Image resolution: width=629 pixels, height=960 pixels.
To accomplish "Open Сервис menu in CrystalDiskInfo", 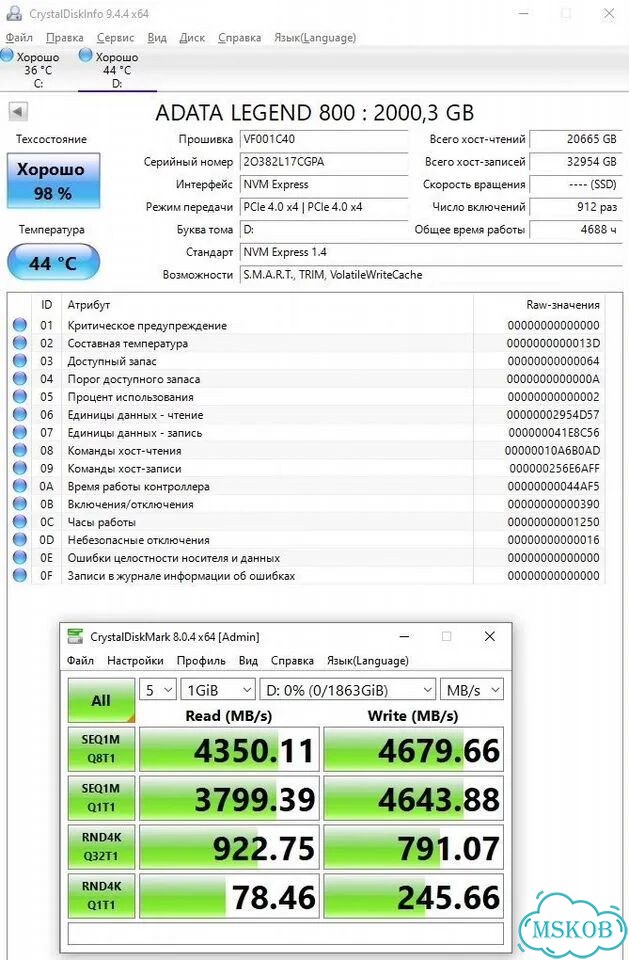I will [115, 37].
